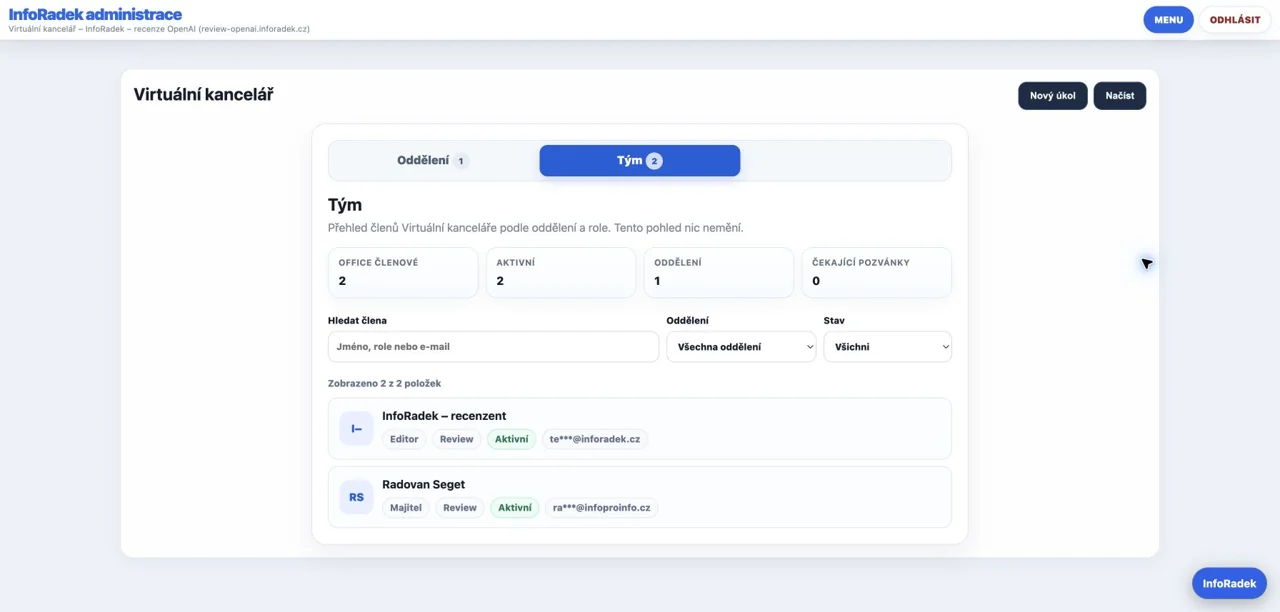Click the Oddělení stat card
The image size is (1280, 612).
(x=719, y=273)
